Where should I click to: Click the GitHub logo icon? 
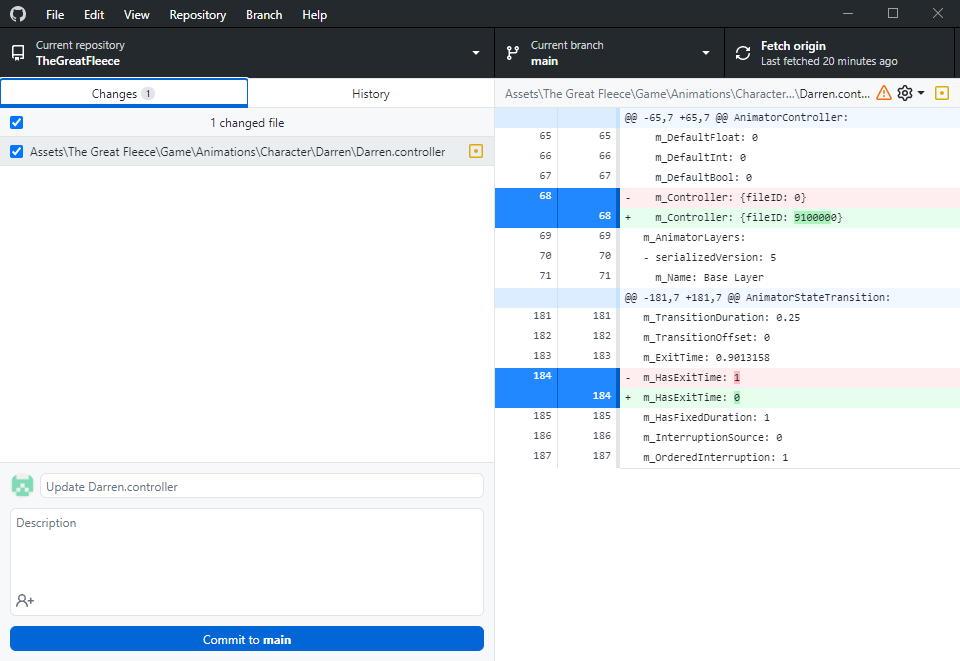(x=18, y=13)
